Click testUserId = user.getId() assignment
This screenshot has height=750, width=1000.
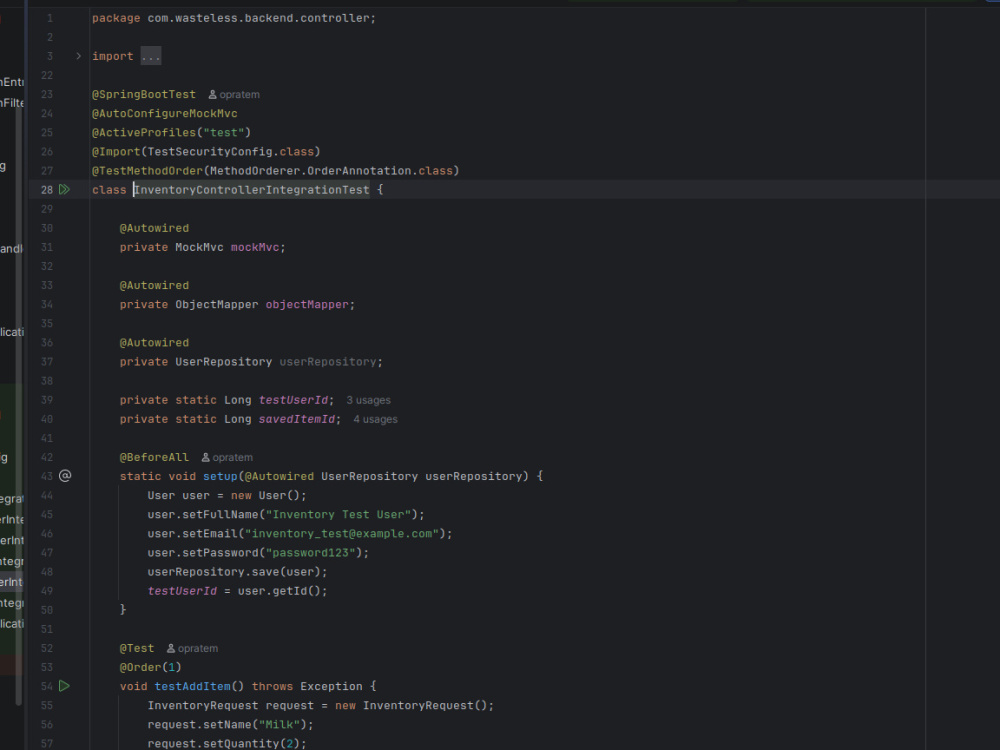coord(237,591)
